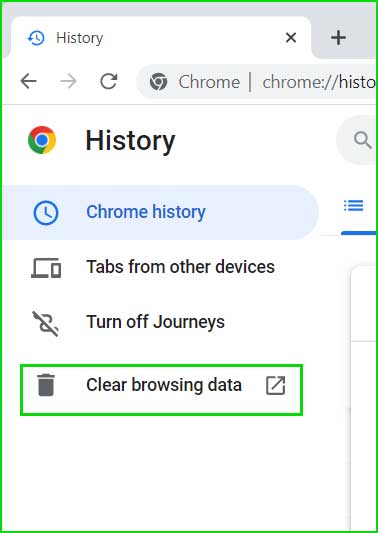Select the History browser tab

tap(161, 38)
